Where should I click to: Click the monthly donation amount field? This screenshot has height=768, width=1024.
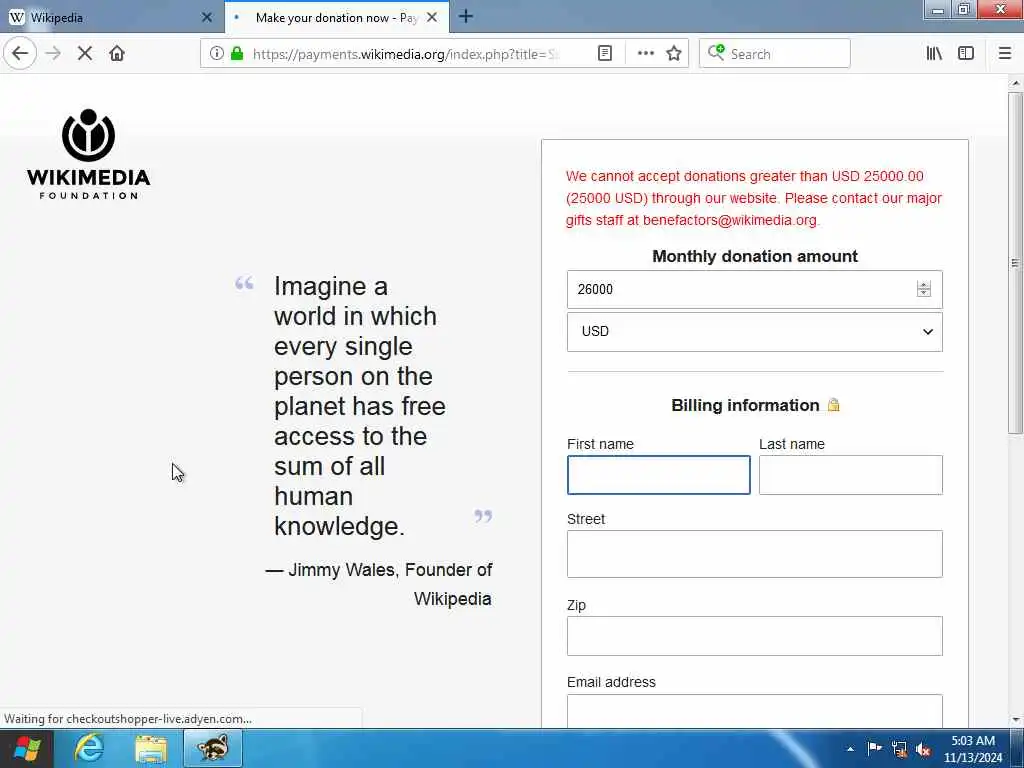click(x=754, y=289)
